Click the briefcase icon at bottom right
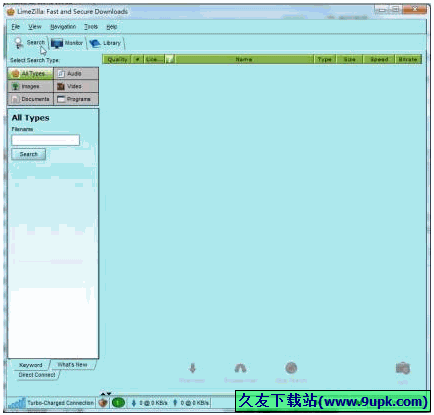Screen dimensions: 434x415 (403, 368)
